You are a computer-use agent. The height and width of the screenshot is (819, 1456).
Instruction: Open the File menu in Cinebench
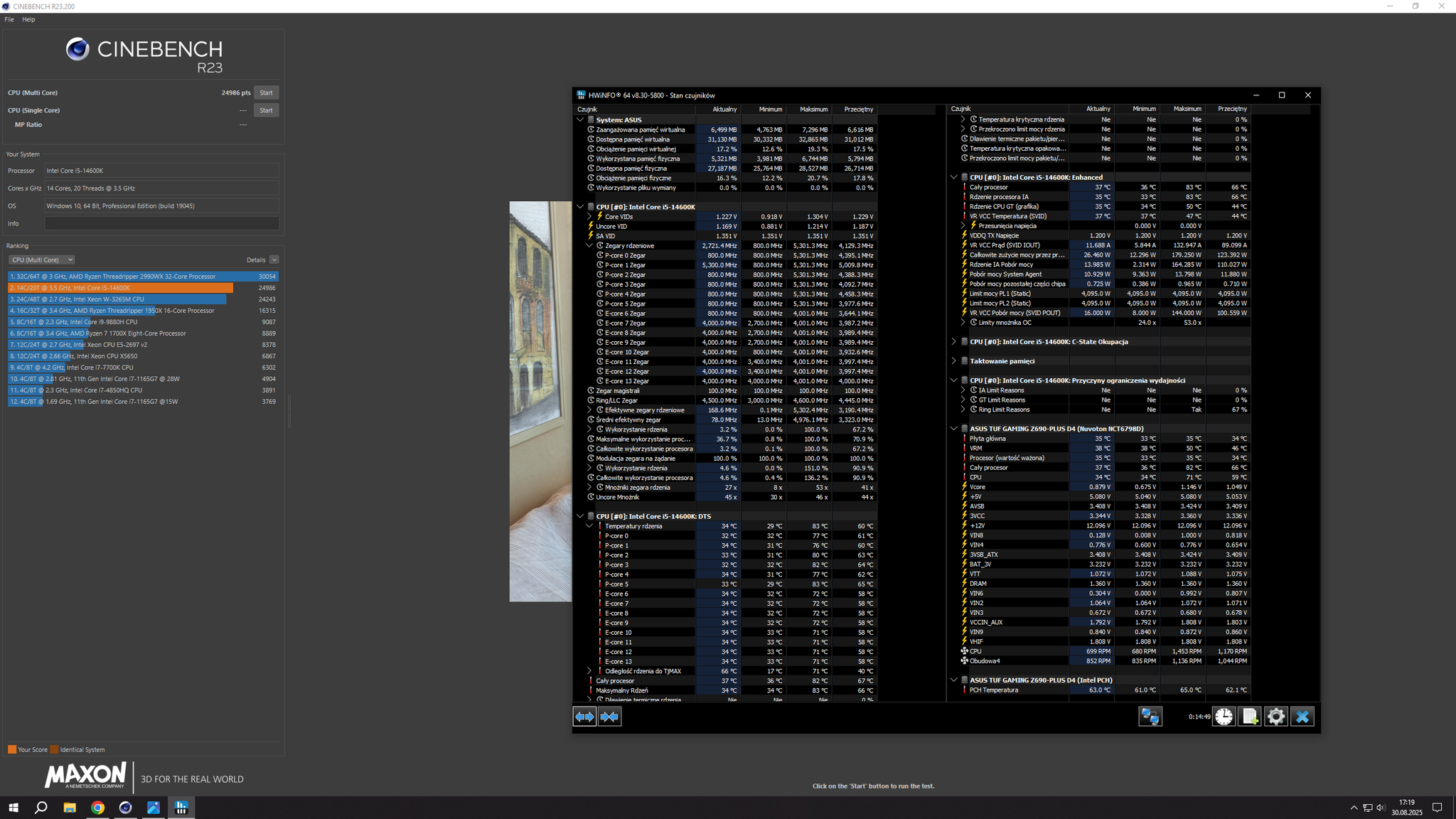tap(9, 19)
